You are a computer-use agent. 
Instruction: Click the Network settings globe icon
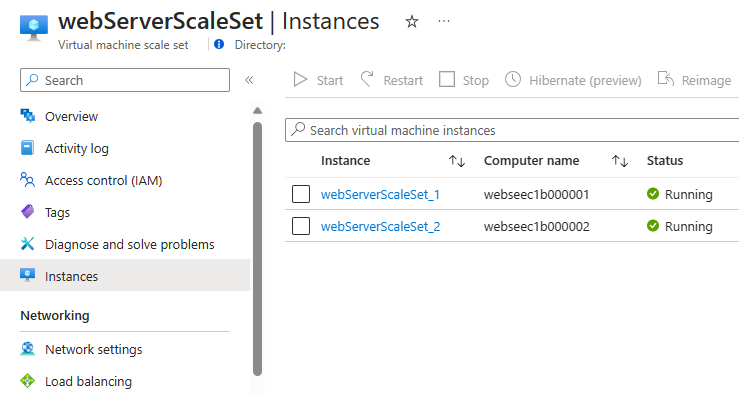click(27, 349)
